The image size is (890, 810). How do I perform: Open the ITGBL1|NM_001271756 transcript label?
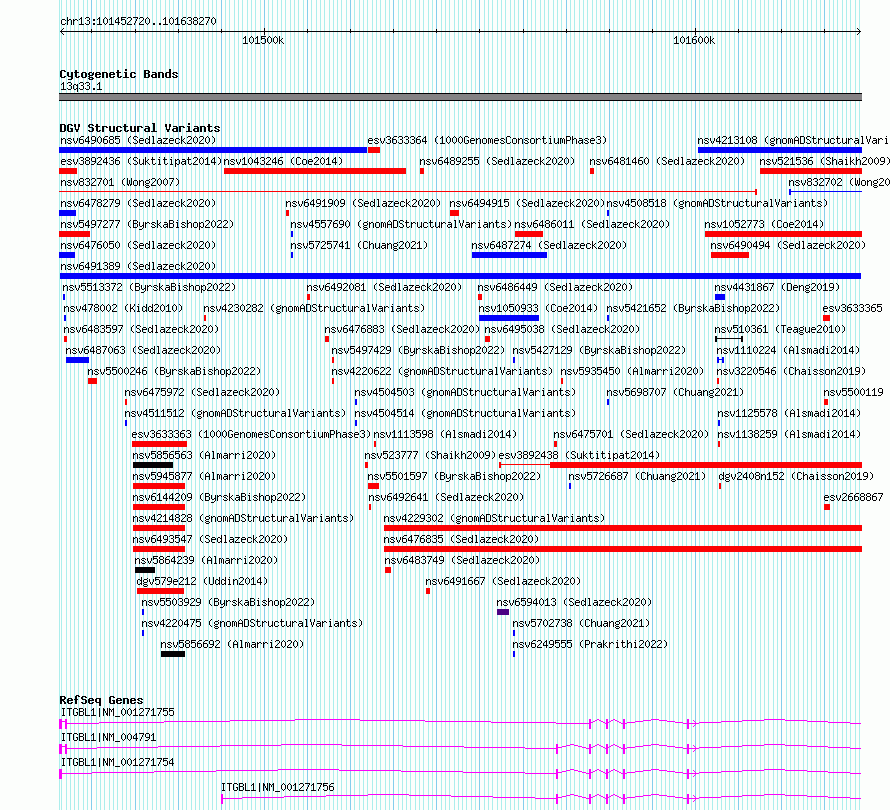(x=278, y=787)
